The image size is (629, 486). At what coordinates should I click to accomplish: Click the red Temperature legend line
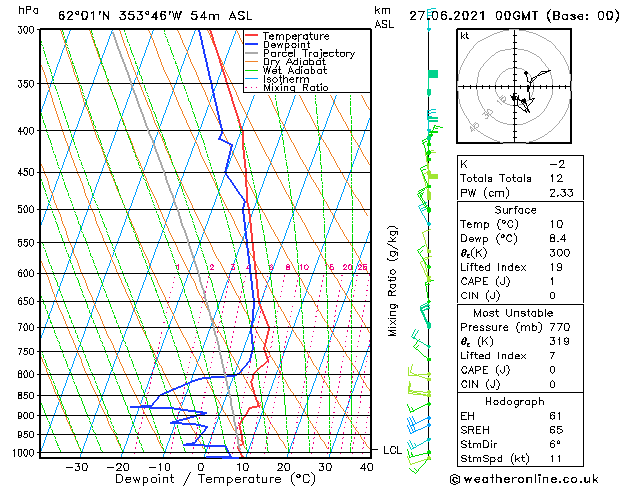(x=251, y=36)
